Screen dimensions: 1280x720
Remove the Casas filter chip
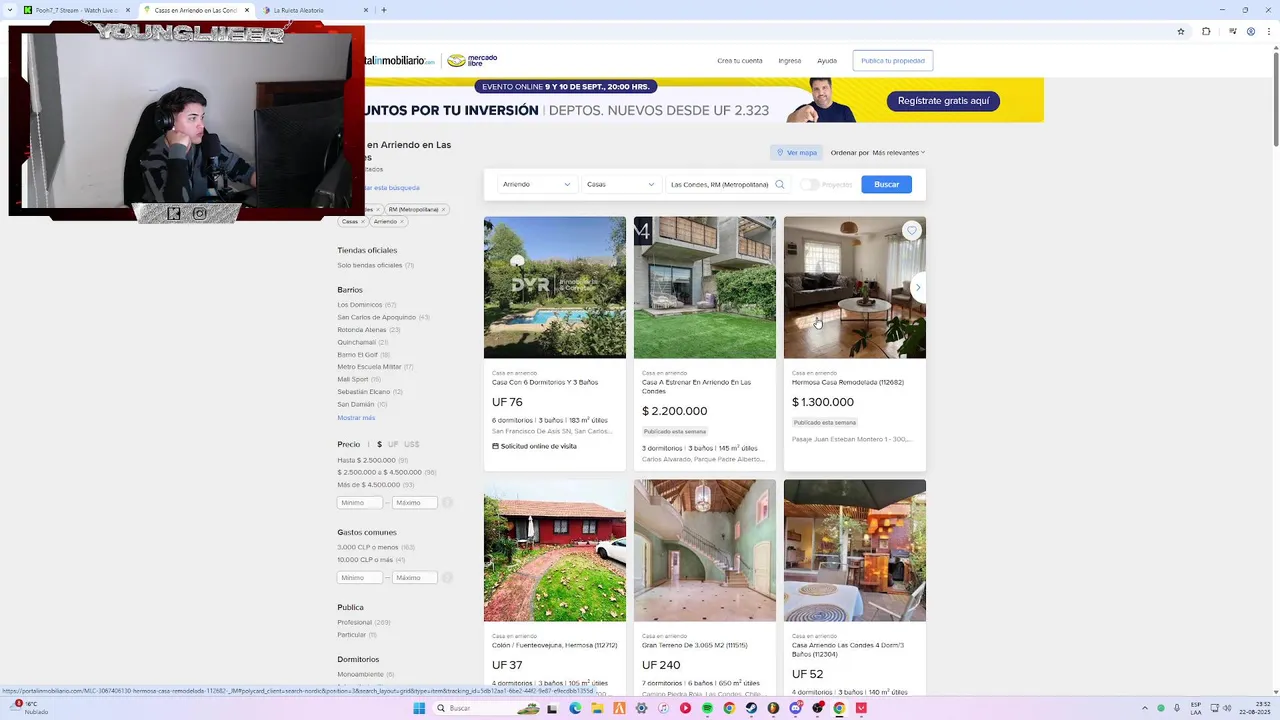coord(362,221)
